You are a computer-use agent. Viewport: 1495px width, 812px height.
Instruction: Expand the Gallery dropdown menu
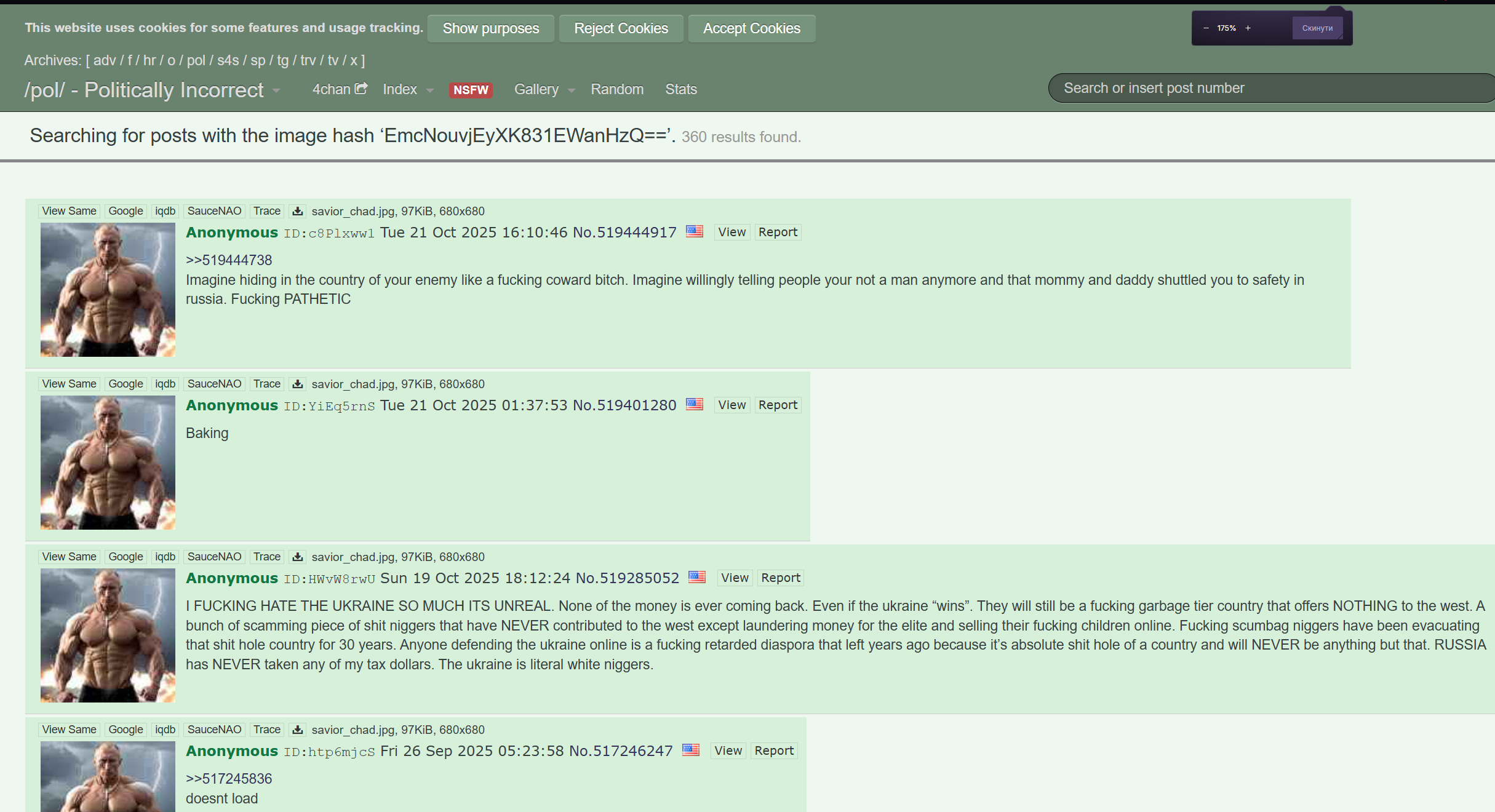tap(572, 90)
